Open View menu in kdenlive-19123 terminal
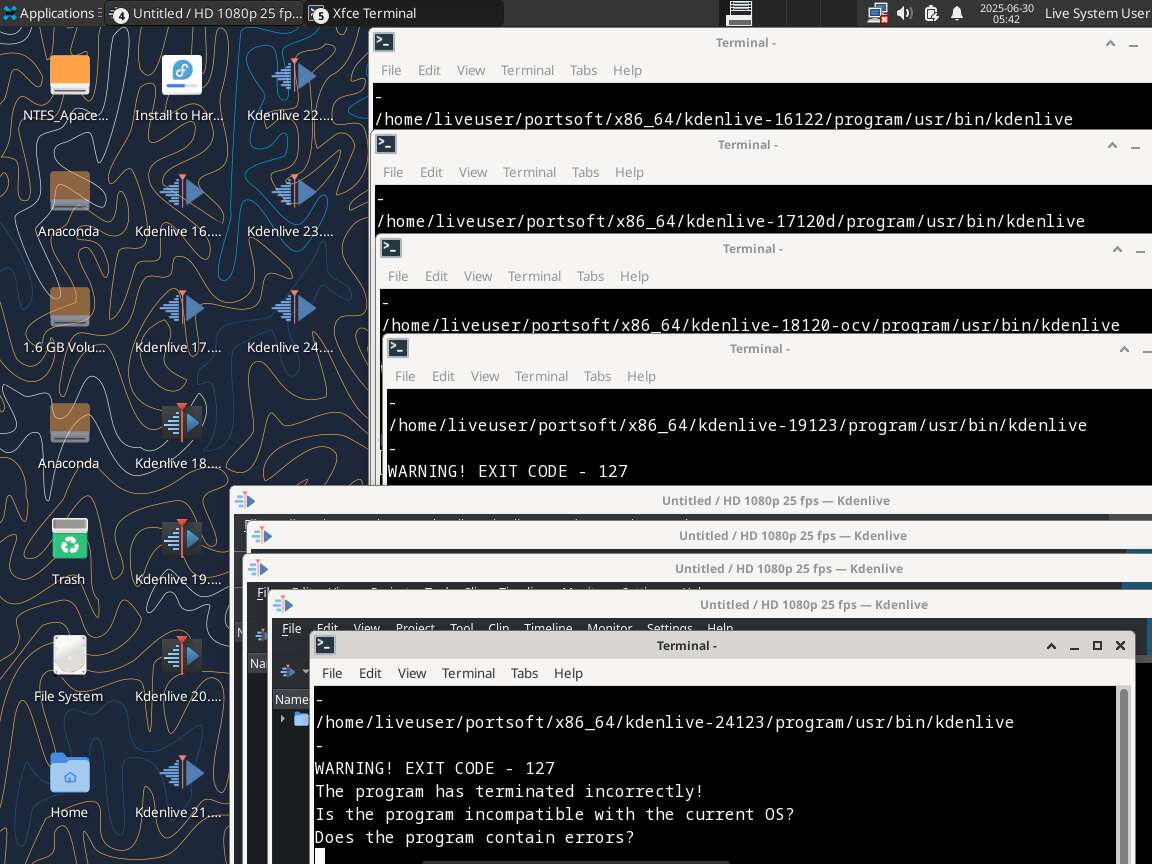Screen dimensions: 1152x864 [x=485, y=376]
